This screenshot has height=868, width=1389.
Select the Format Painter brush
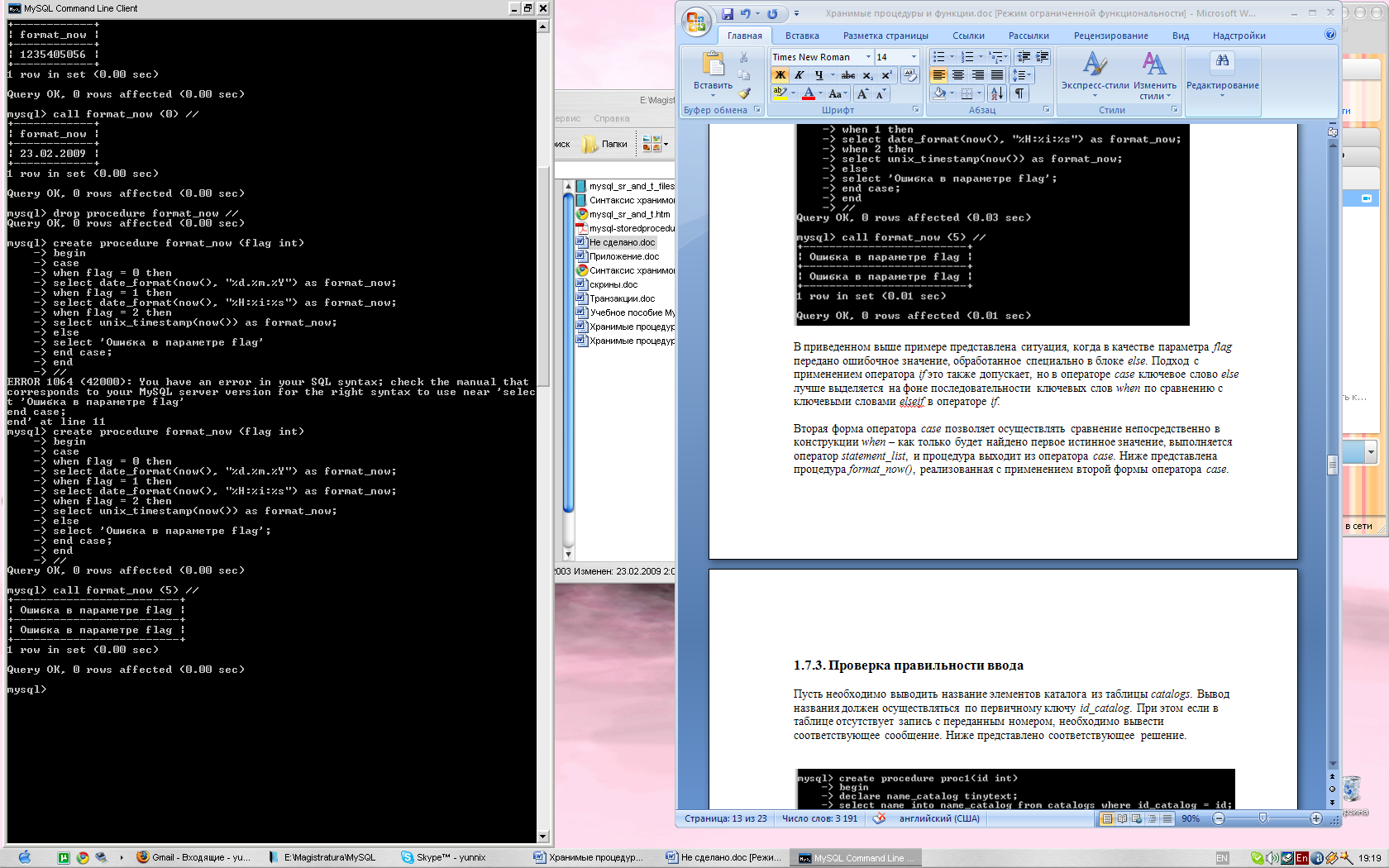tap(744, 93)
